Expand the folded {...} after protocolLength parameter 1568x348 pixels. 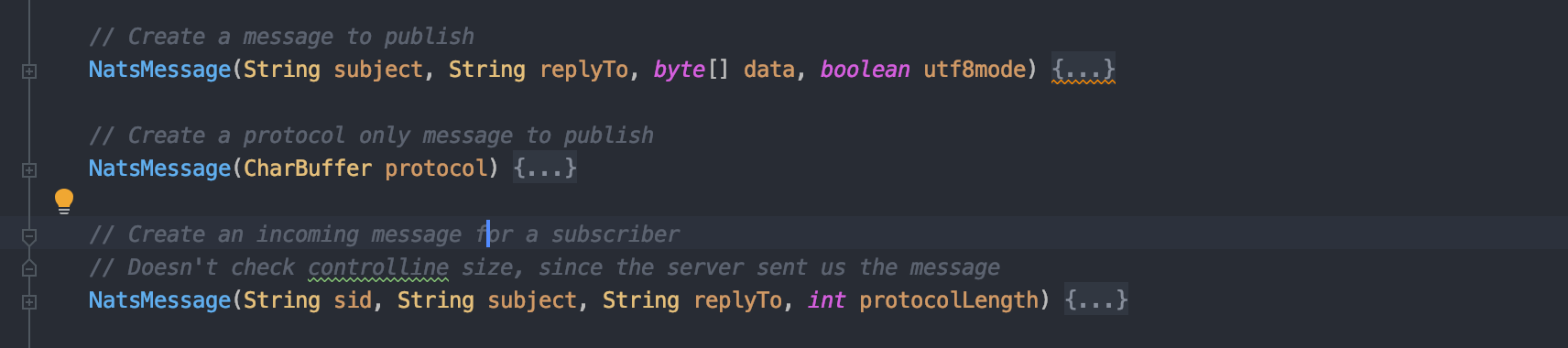tap(1096, 300)
